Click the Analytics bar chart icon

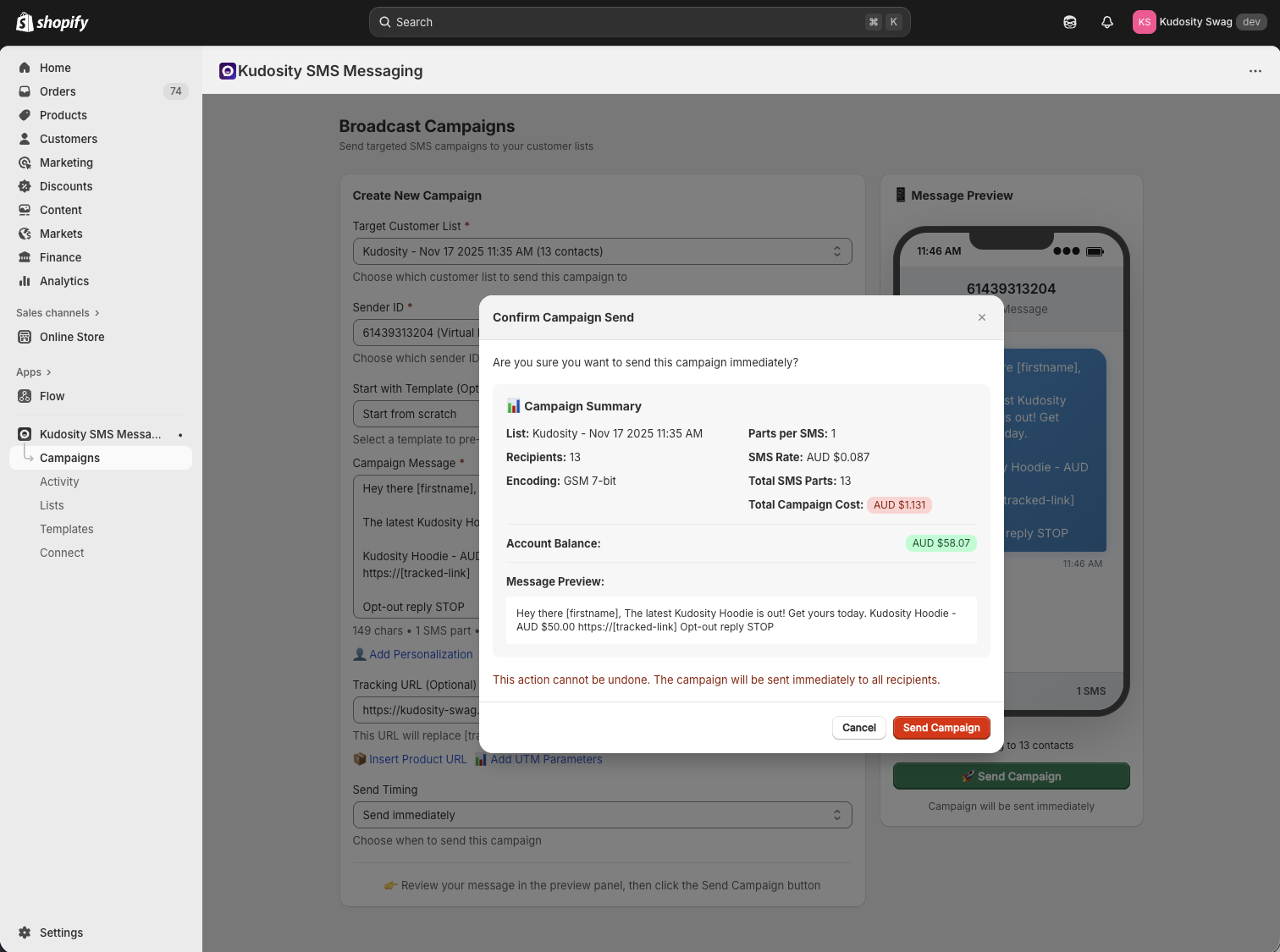coord(25,281)
